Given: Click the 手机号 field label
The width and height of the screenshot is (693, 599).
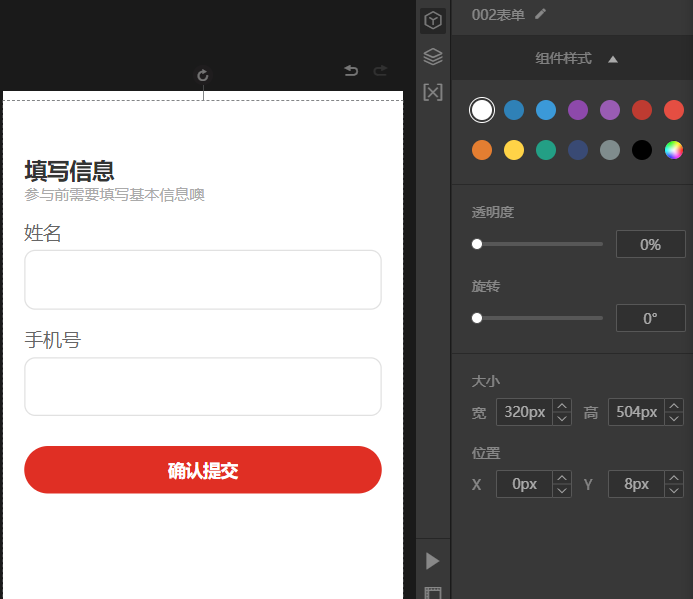Looking at the screenshot, I should point(53,340).
